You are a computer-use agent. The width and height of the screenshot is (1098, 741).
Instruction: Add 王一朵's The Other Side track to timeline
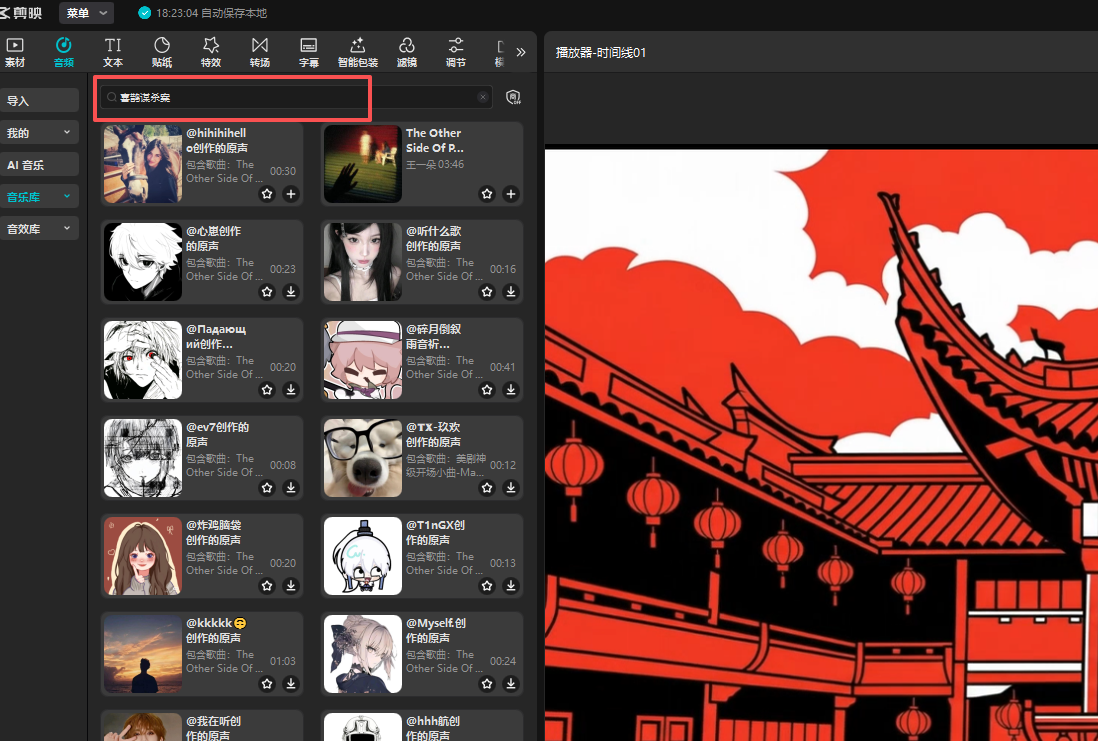511,194
